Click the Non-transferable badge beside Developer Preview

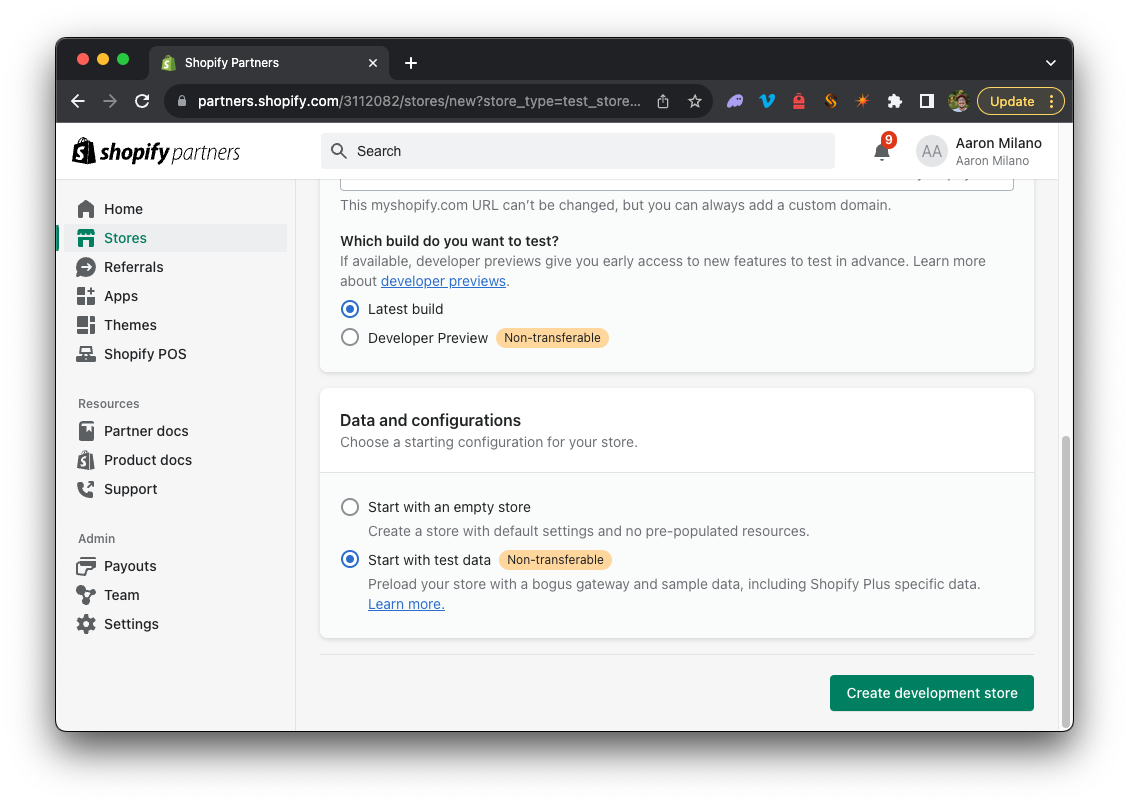[552, 338]
